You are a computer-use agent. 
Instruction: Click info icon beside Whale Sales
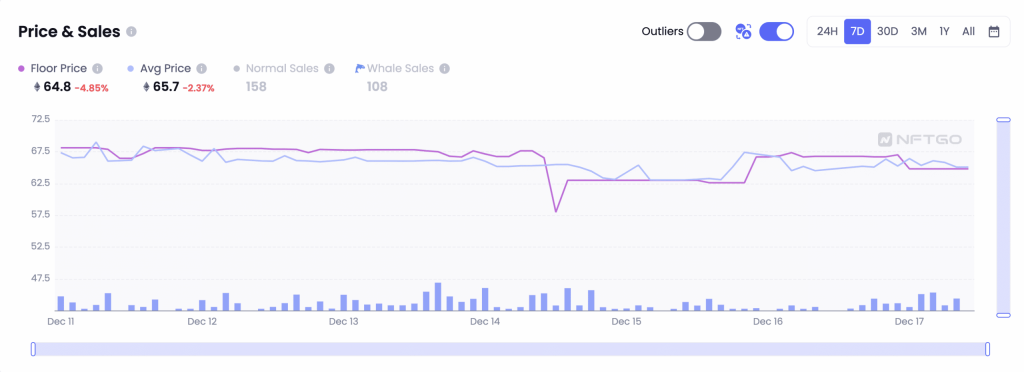445,69
